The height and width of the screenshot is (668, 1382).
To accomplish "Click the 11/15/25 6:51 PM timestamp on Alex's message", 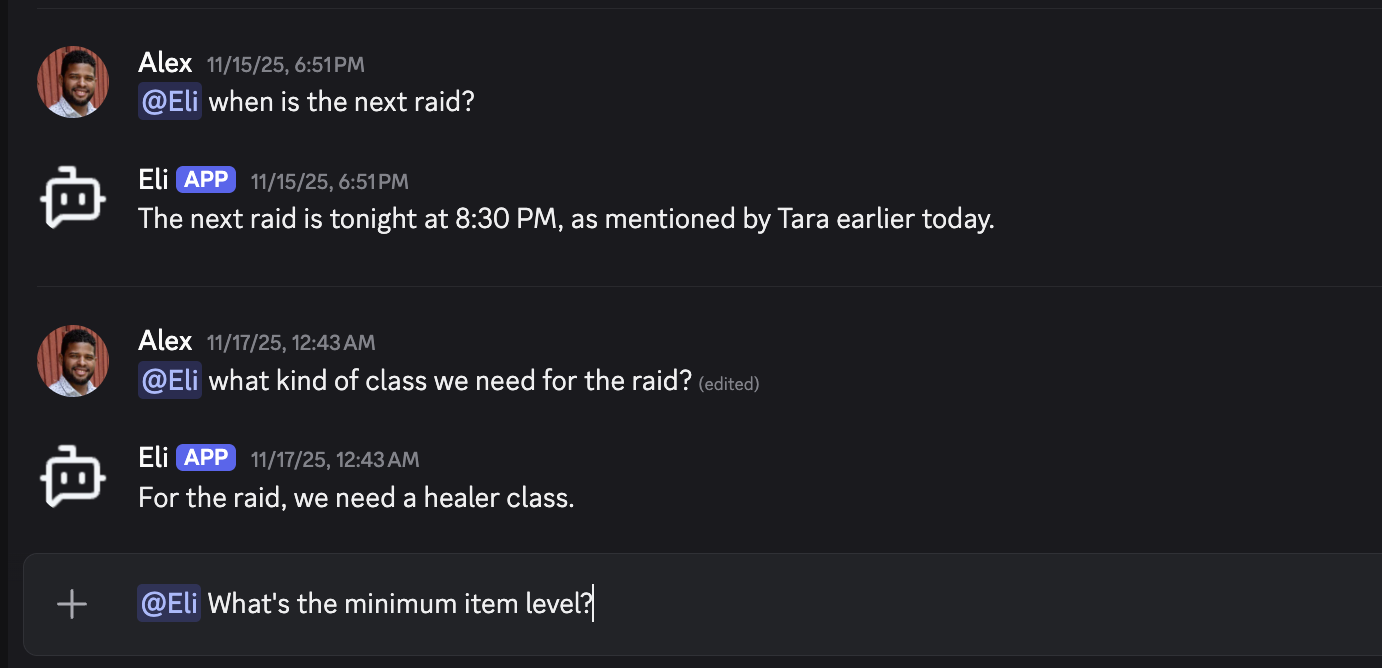I will click(285, 65).
